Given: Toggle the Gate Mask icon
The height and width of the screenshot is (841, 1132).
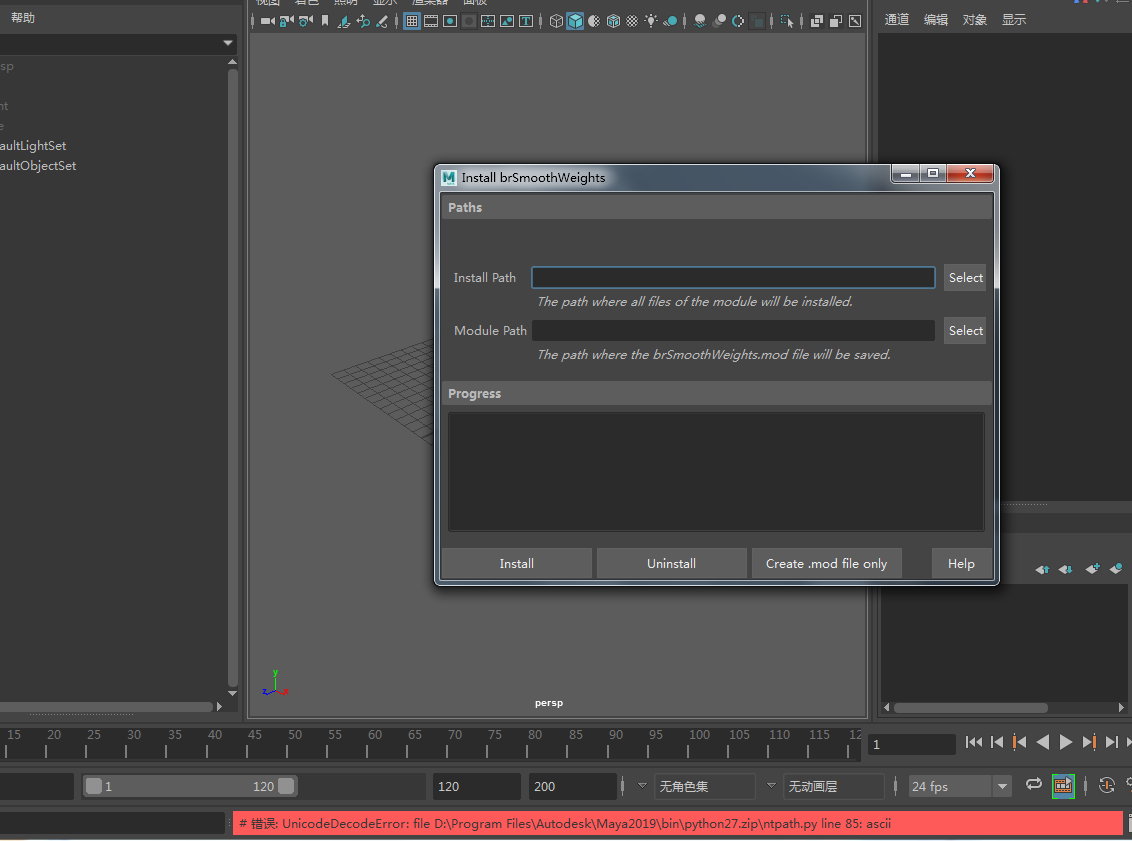Looking at the screenshot, I should (469, 21).
